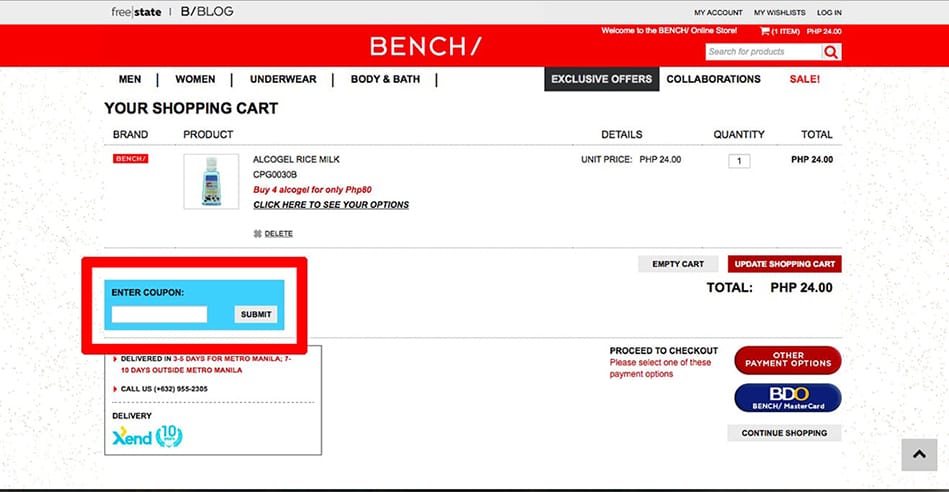Viewport: 949px width, 492px height.
Task: Click the BENCH/ logo in header
Action: [425, 46]
